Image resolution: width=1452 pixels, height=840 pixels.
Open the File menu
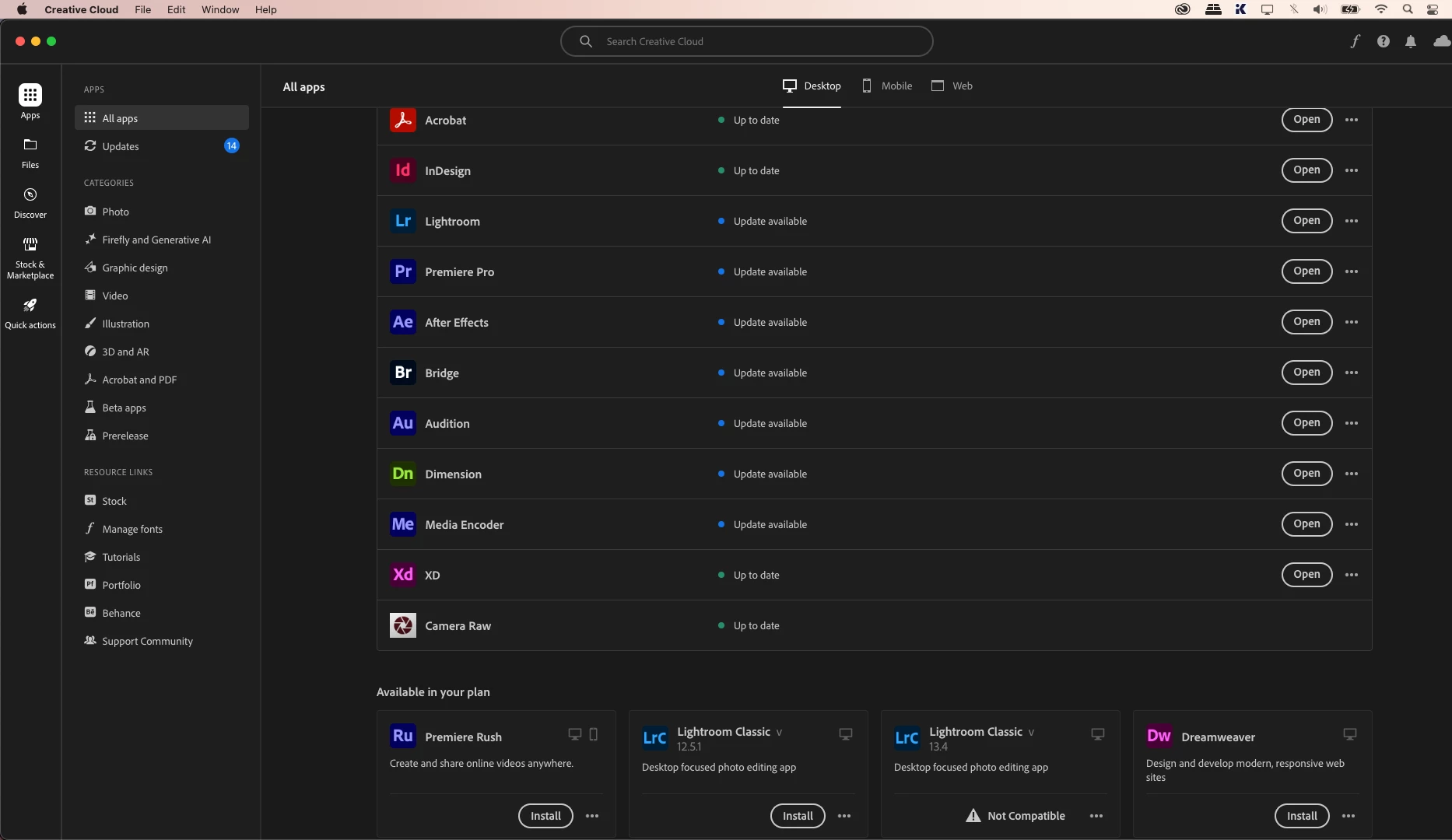[142, 9]
